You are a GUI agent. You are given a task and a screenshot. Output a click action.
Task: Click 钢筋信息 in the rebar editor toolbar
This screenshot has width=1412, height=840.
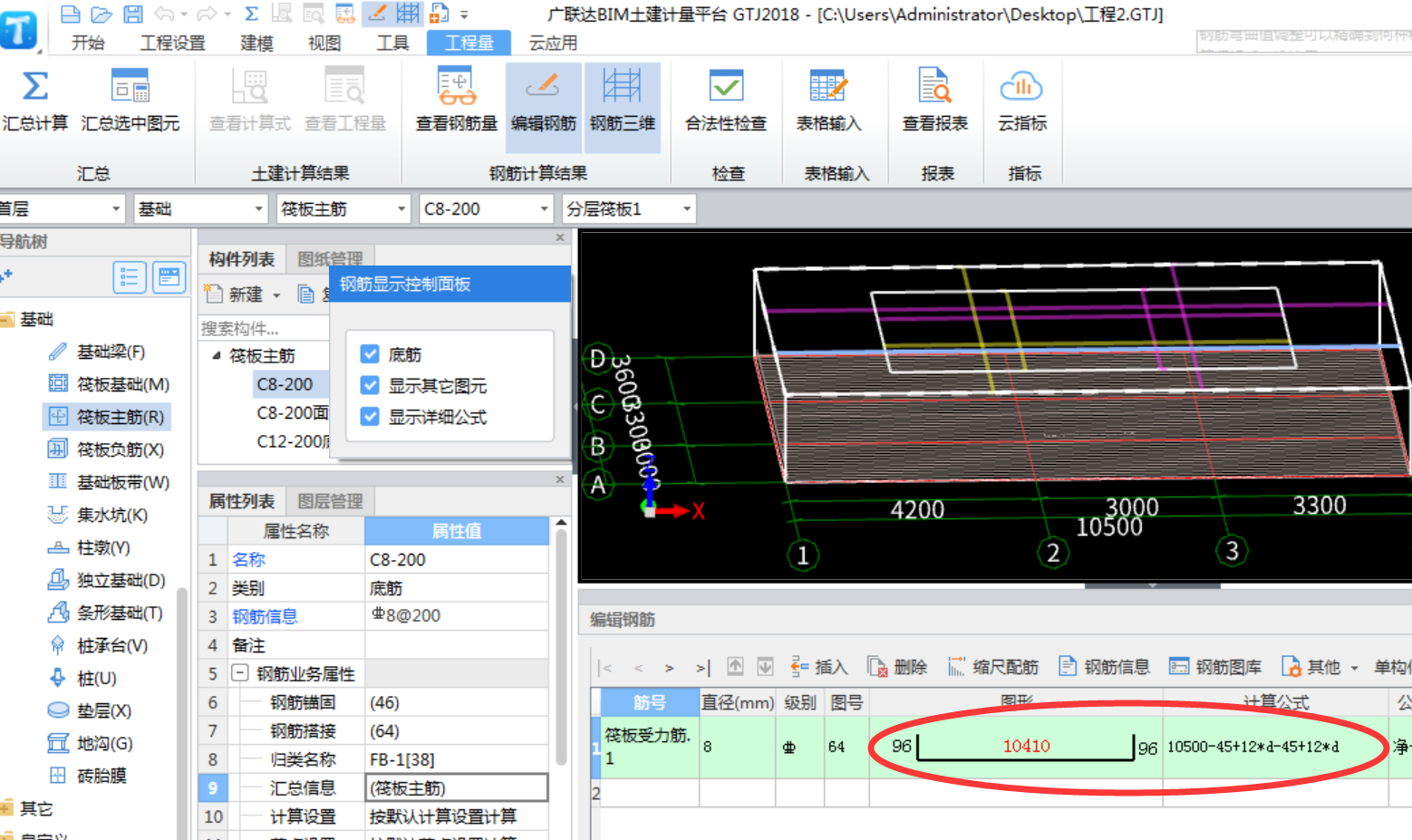[1105, 667]
